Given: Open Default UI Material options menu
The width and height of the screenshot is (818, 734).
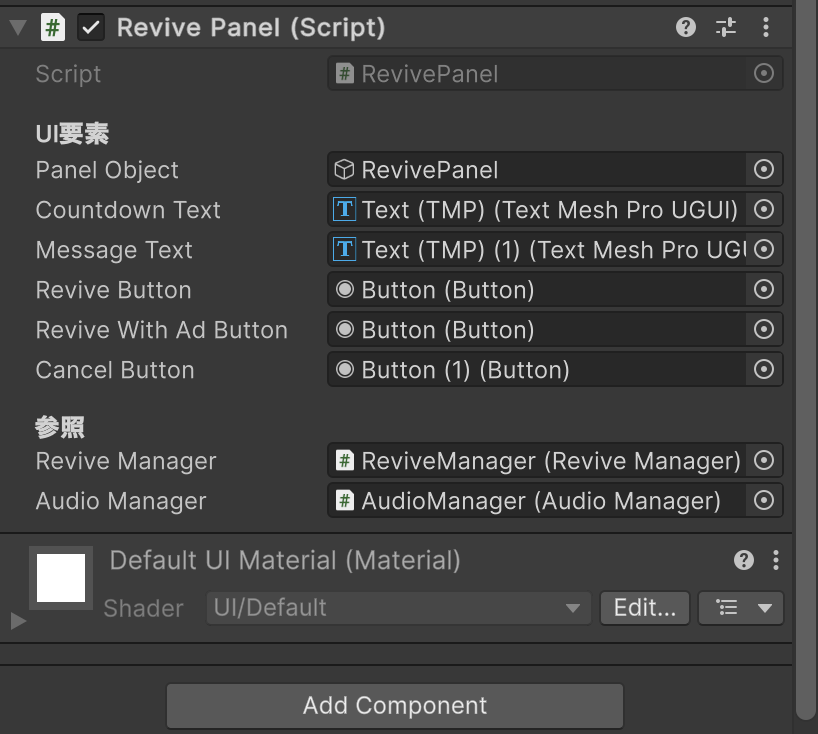Looking at the screenshot, I should tap(776, 560).
